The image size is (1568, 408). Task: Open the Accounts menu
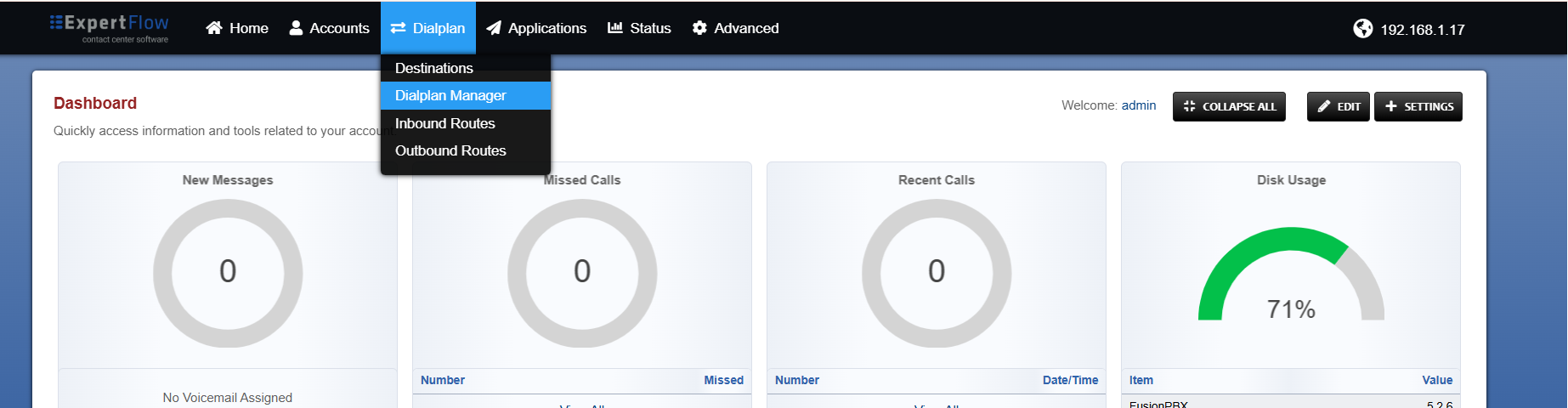330,28
